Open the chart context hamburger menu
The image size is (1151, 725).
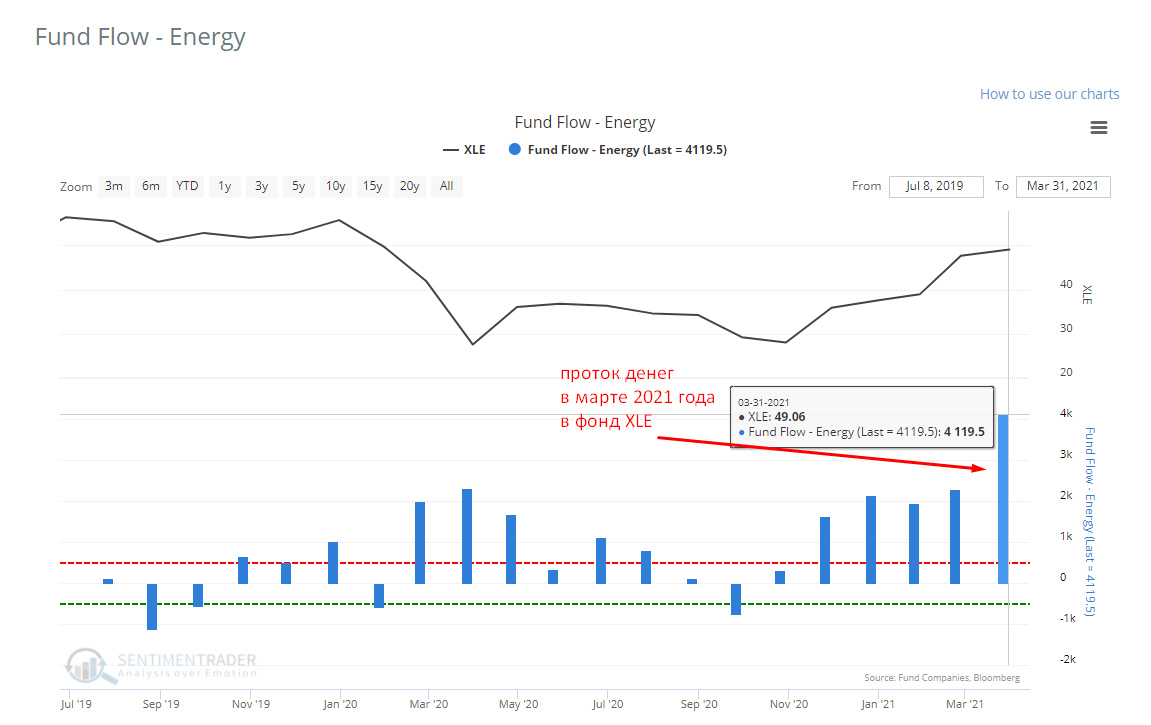point(1098,128)
